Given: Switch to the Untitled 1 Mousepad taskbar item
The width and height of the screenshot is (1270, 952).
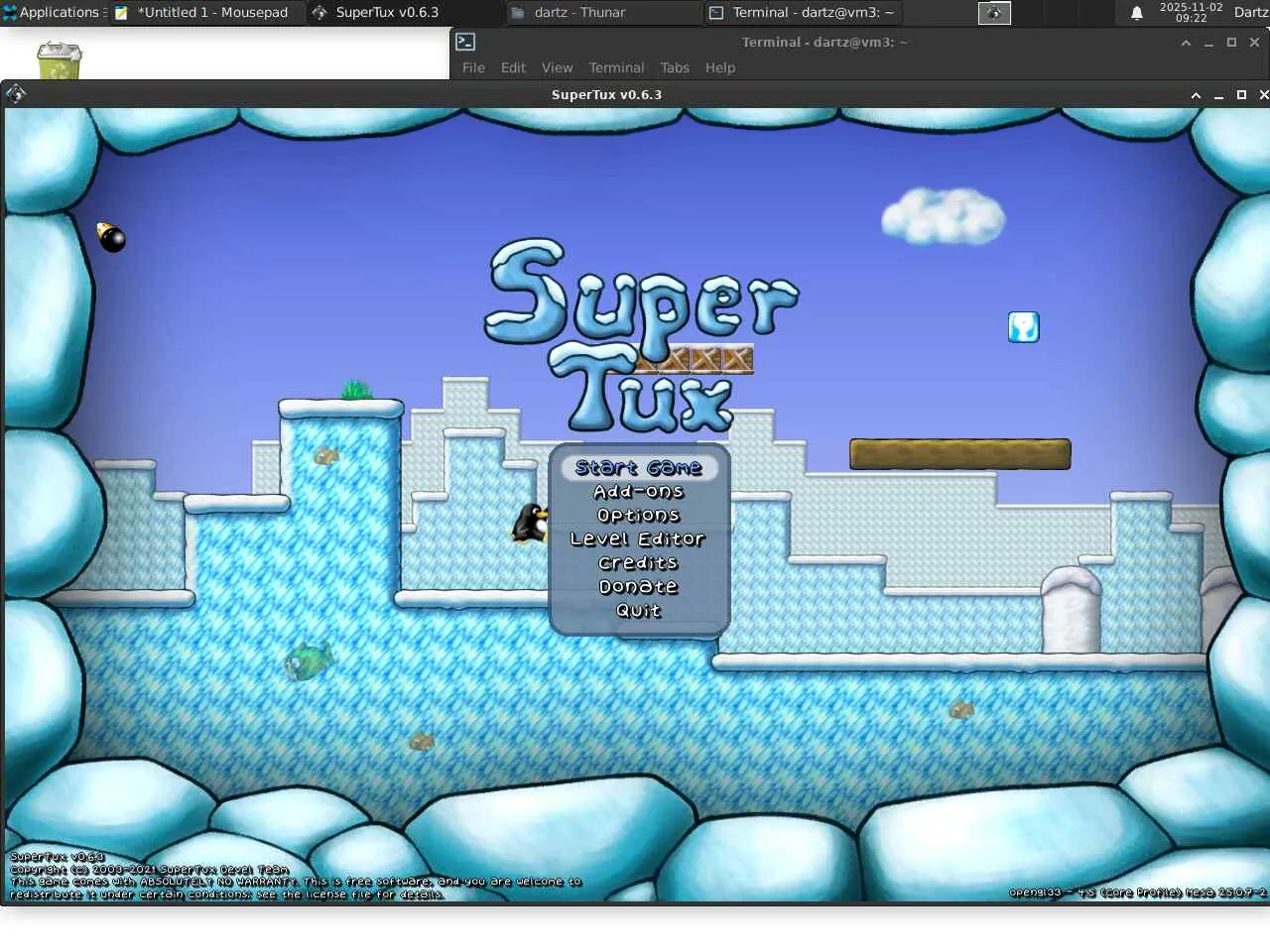Looking at the screenshot, I should [206, 12].
